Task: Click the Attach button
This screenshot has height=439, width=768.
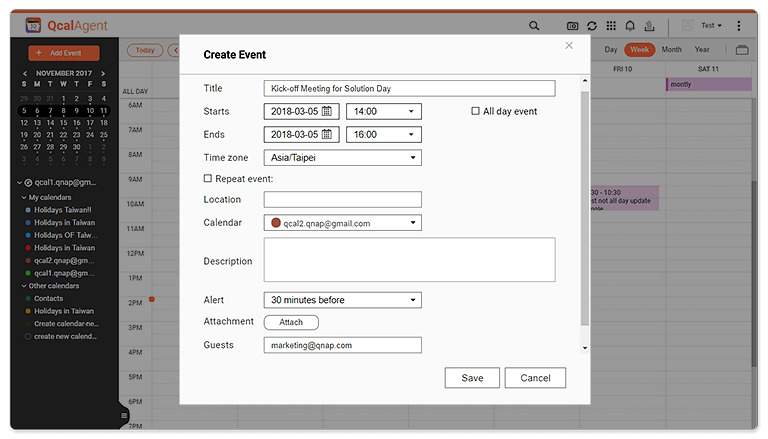Action: coord(291,322)
